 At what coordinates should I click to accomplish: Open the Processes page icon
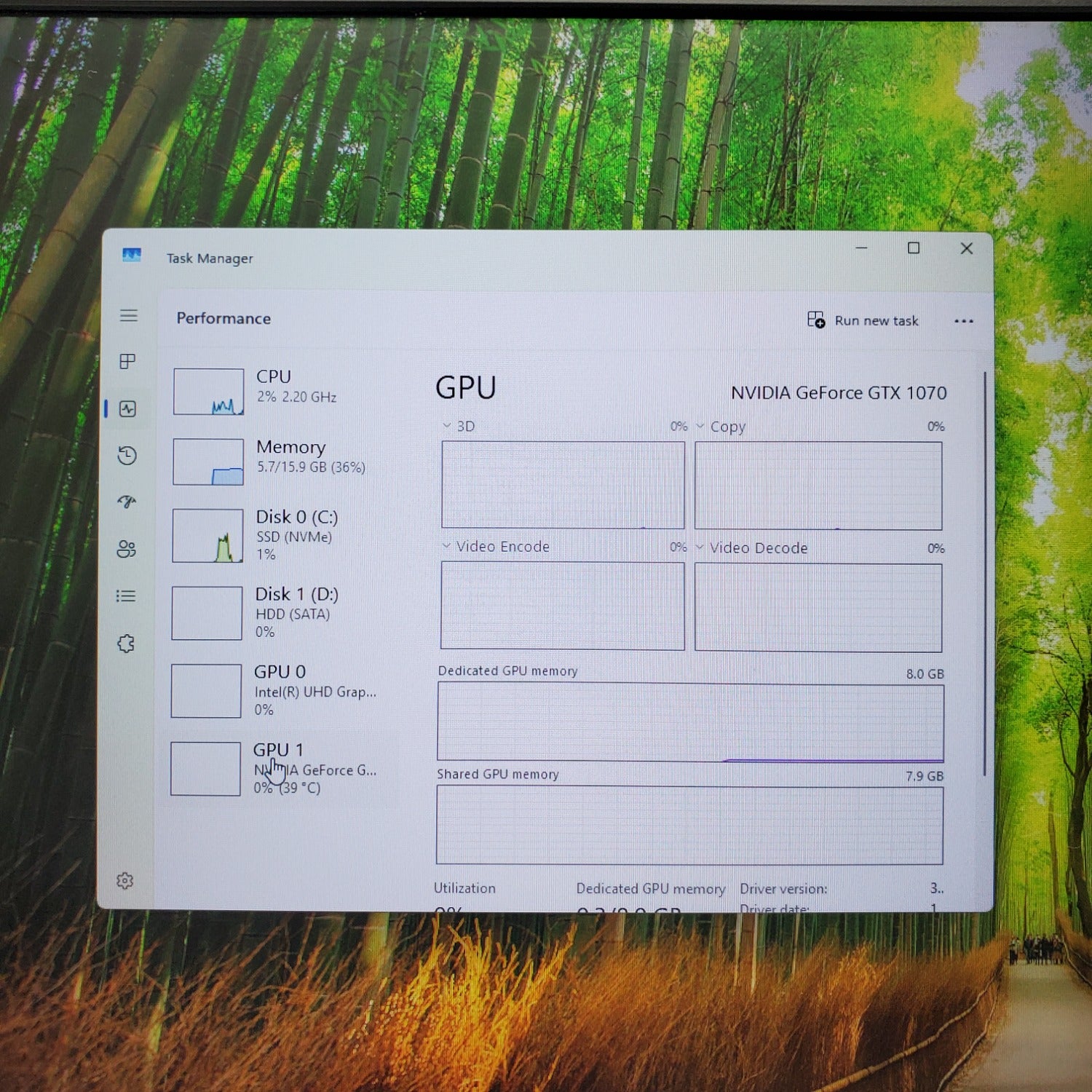(129, 362)
